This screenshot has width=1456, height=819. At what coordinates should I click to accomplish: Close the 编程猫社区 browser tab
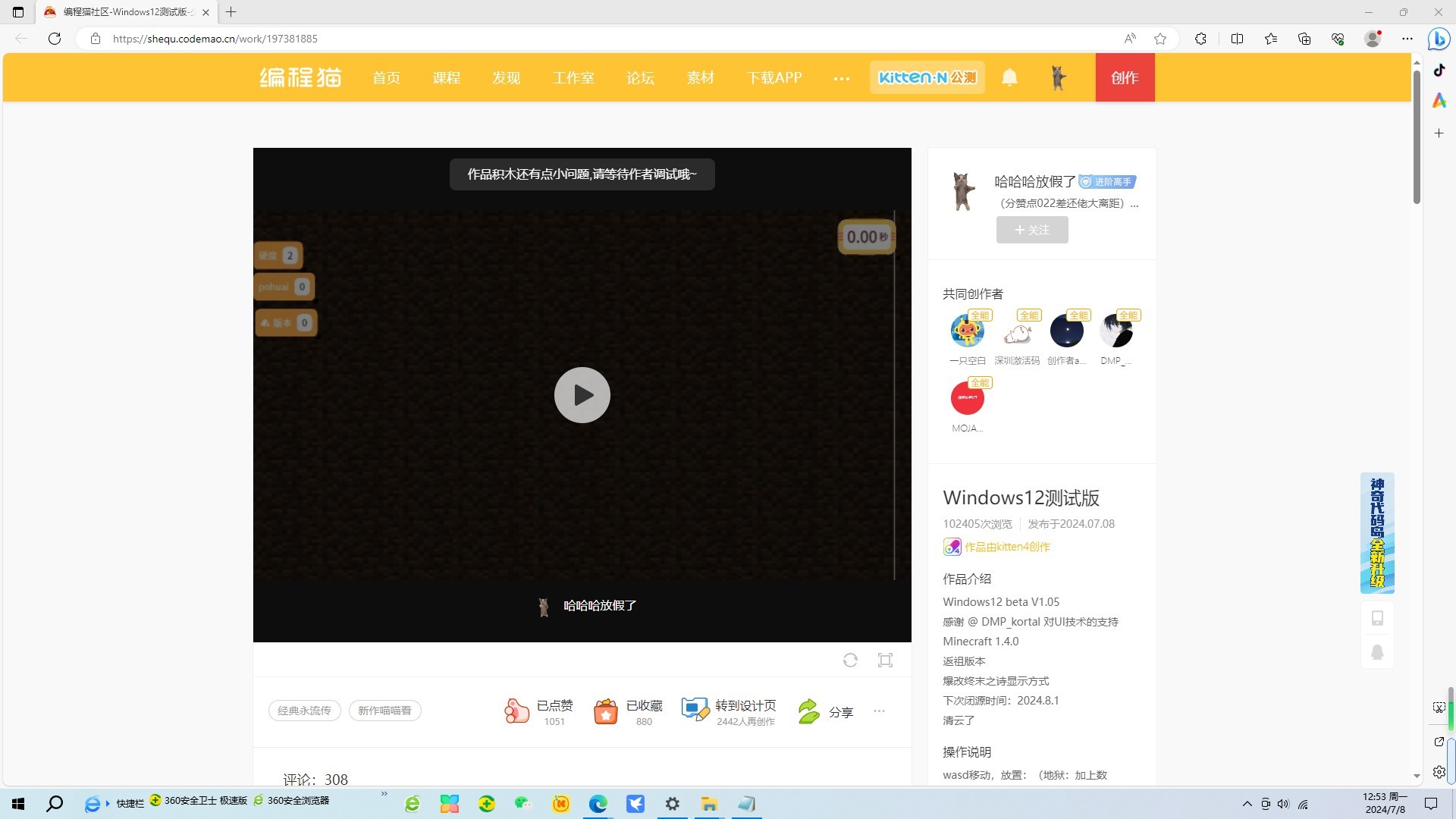(206, 12)
